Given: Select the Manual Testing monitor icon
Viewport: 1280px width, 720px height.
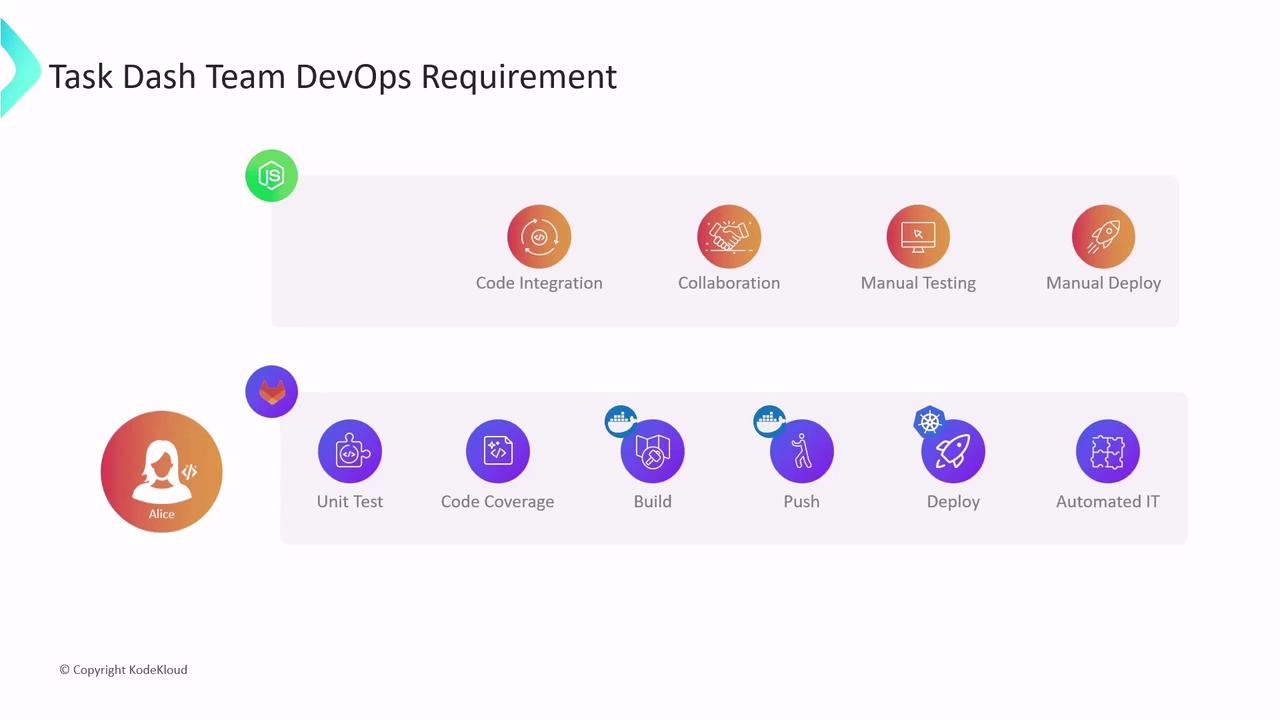Looking at the screenshot, I should coord(918,237).
